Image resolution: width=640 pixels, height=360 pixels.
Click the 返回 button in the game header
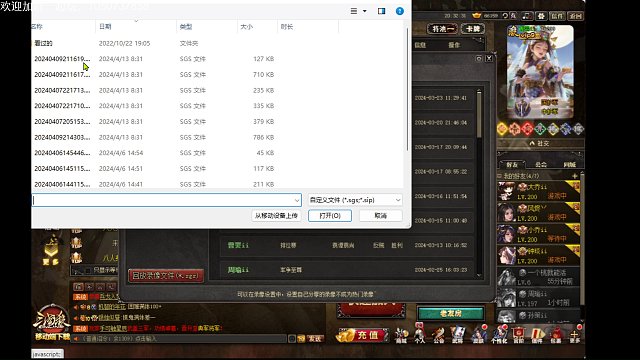pos(576,16)
